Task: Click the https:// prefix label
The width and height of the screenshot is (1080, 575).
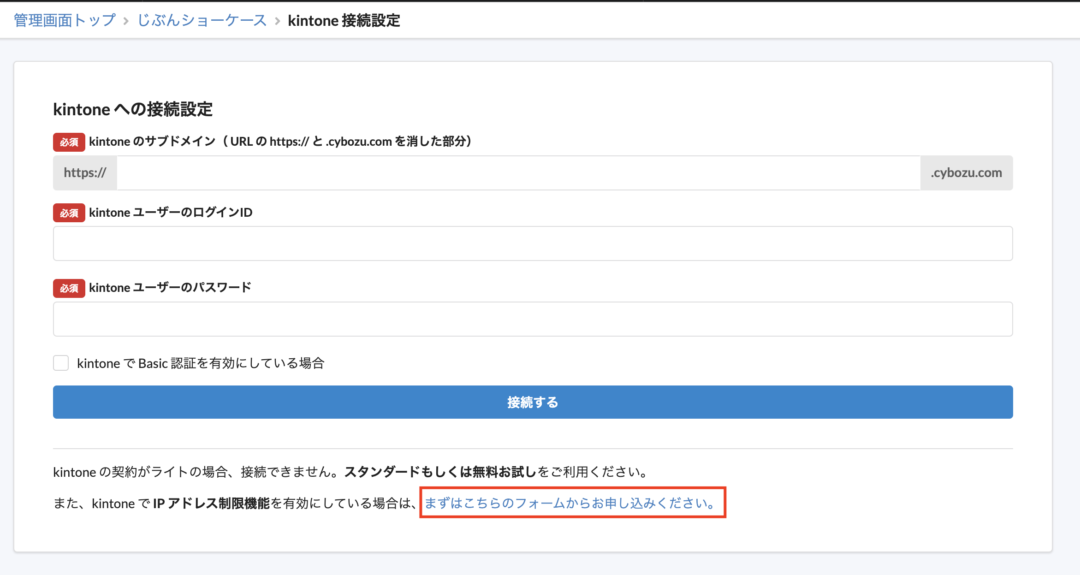Action: [x=85, y=173]
